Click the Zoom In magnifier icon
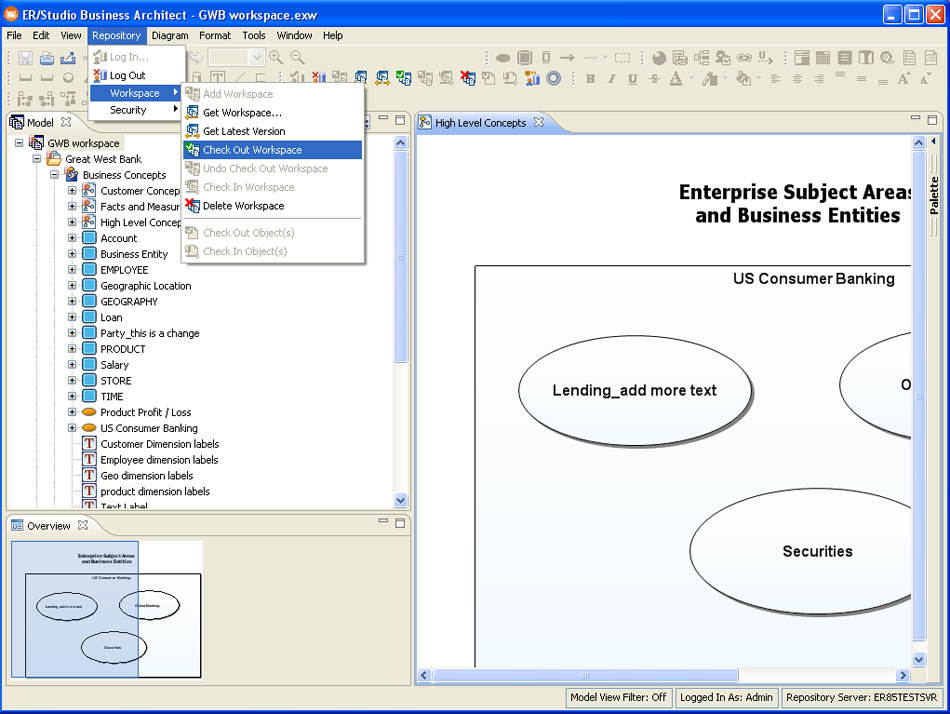The image size is (950, 714). tap(276, 58)
